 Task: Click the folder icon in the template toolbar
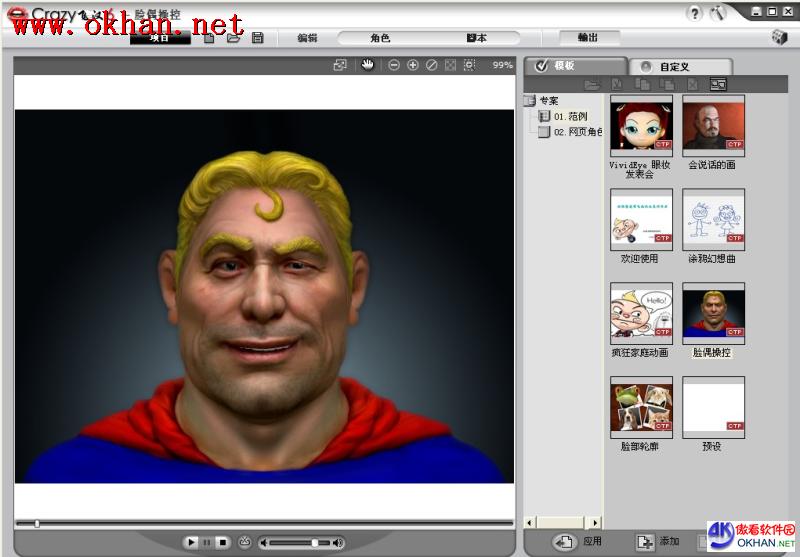(x=592, y=85)
